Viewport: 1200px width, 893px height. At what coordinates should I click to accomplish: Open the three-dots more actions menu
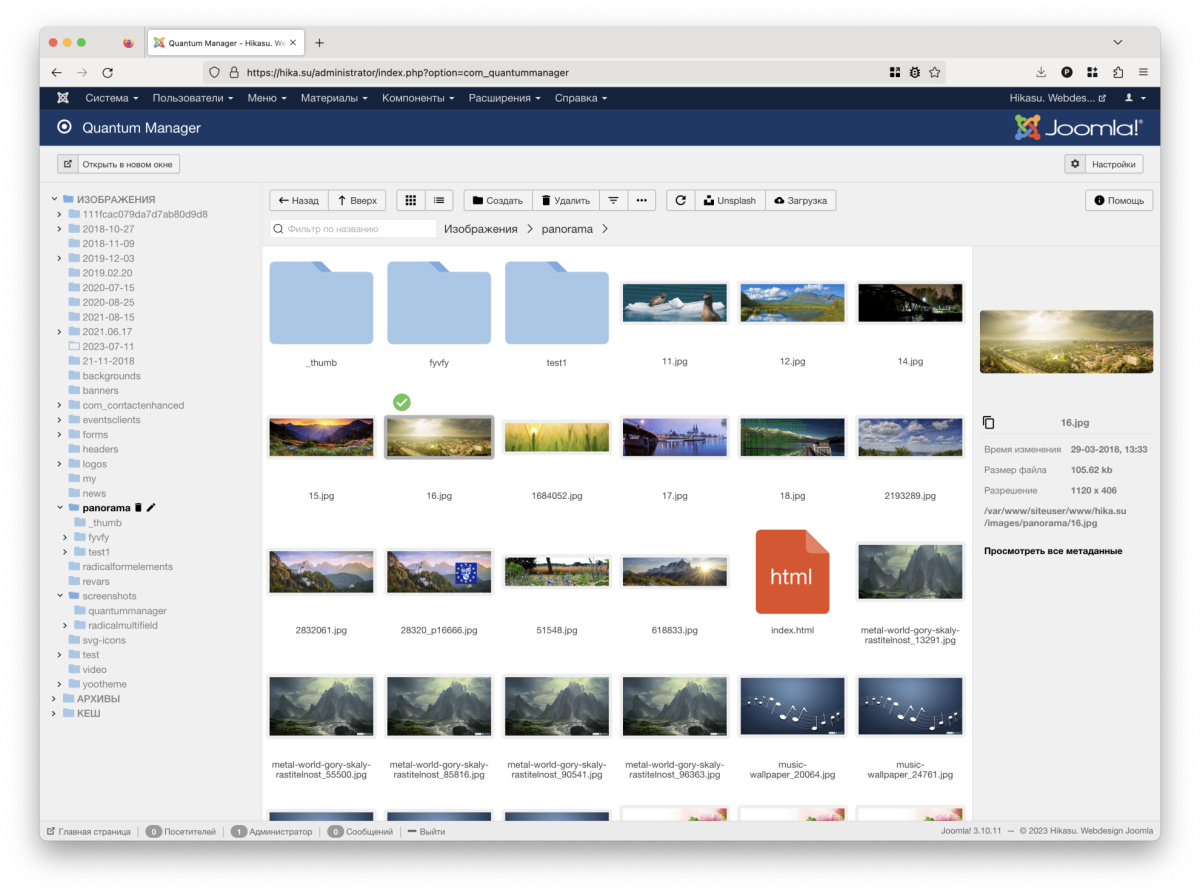(641, 200)
